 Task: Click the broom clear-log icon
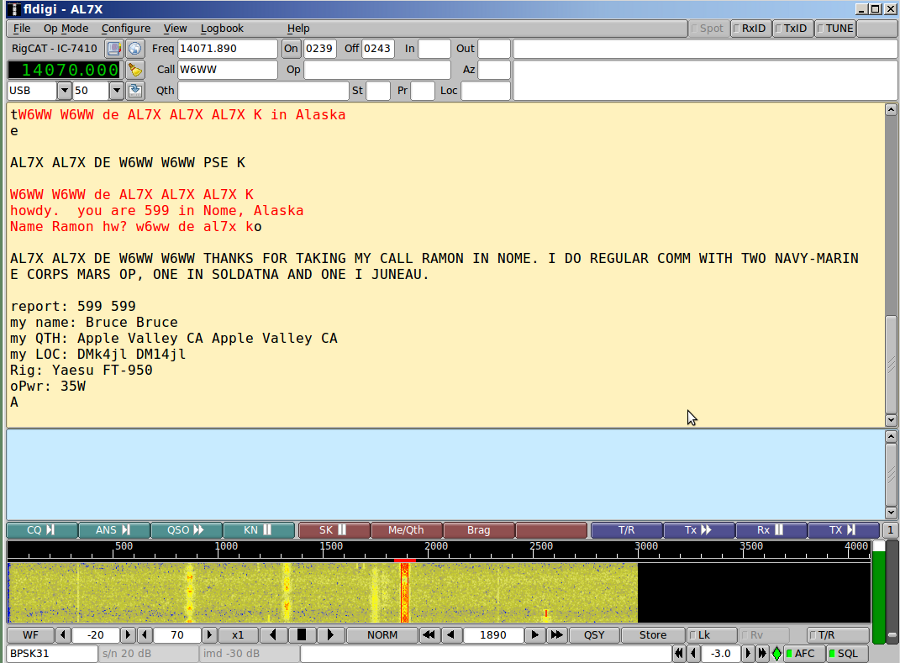tap(135, 70)
